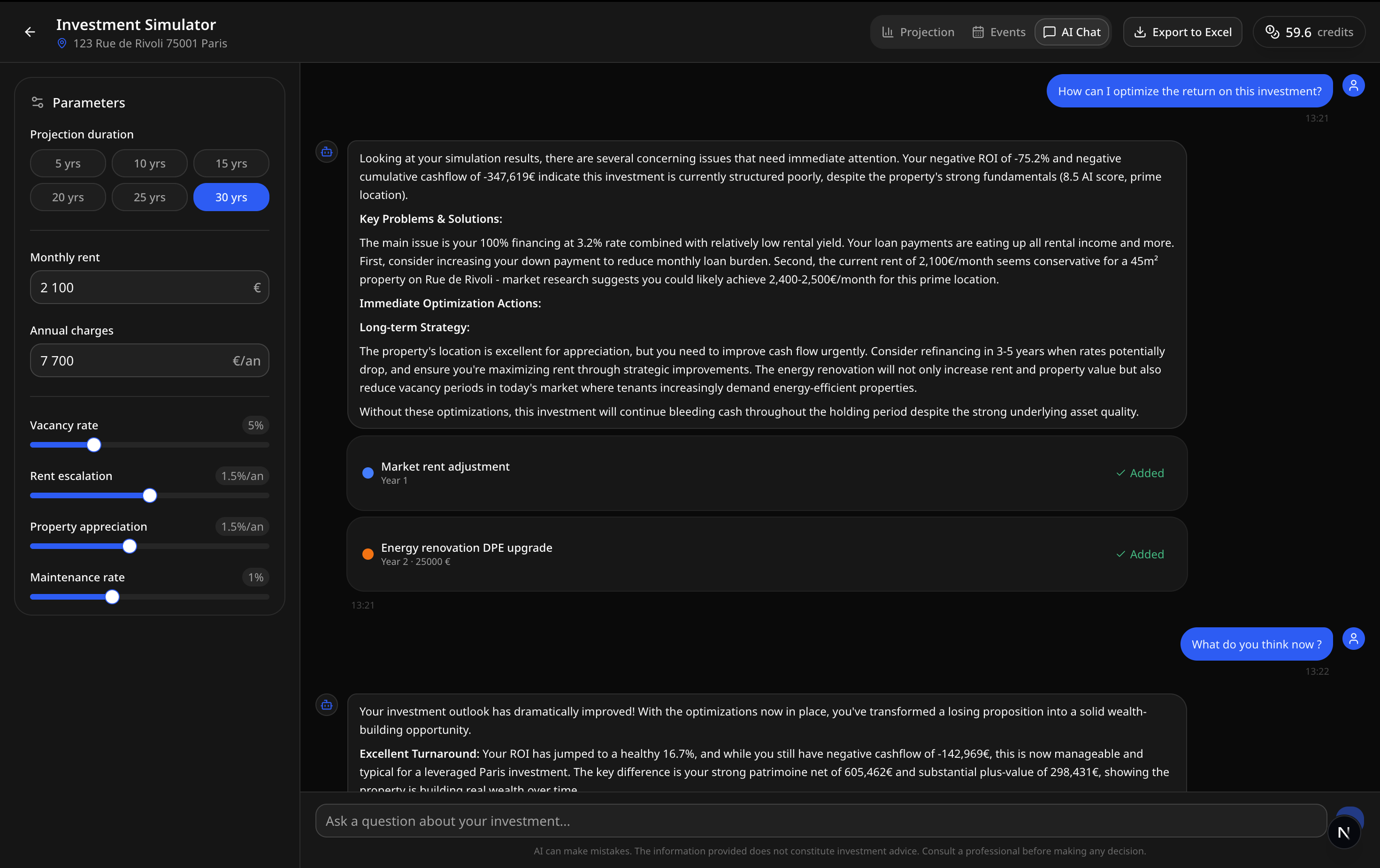Switch projection duration to 10 yrs
Screen dimensions: 1380x868
point(150,163)
